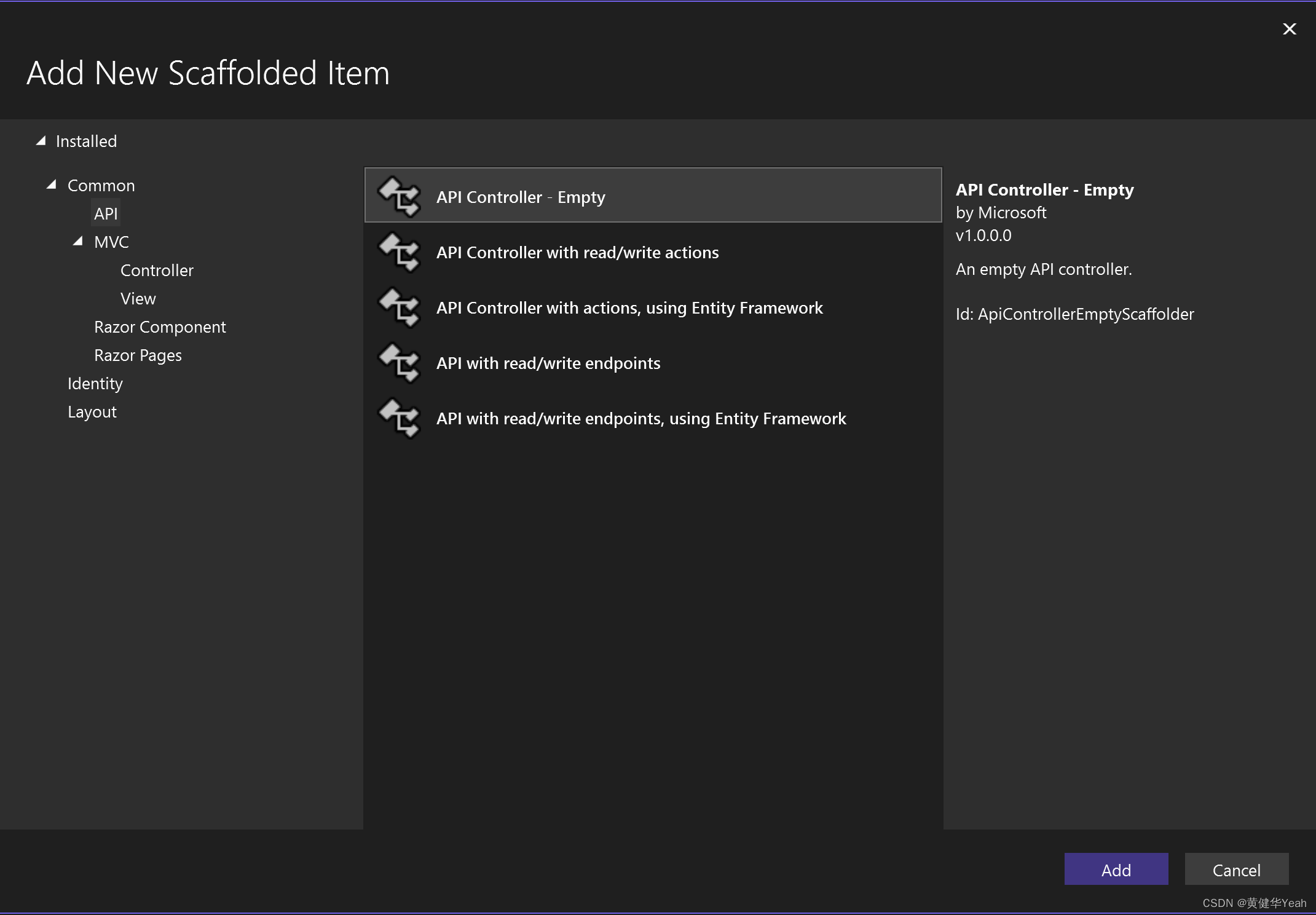Viewport: 1316px width, 915px height.
Task: Click the API Controller - Empty scaffold icon
Action: coord(400,197)
